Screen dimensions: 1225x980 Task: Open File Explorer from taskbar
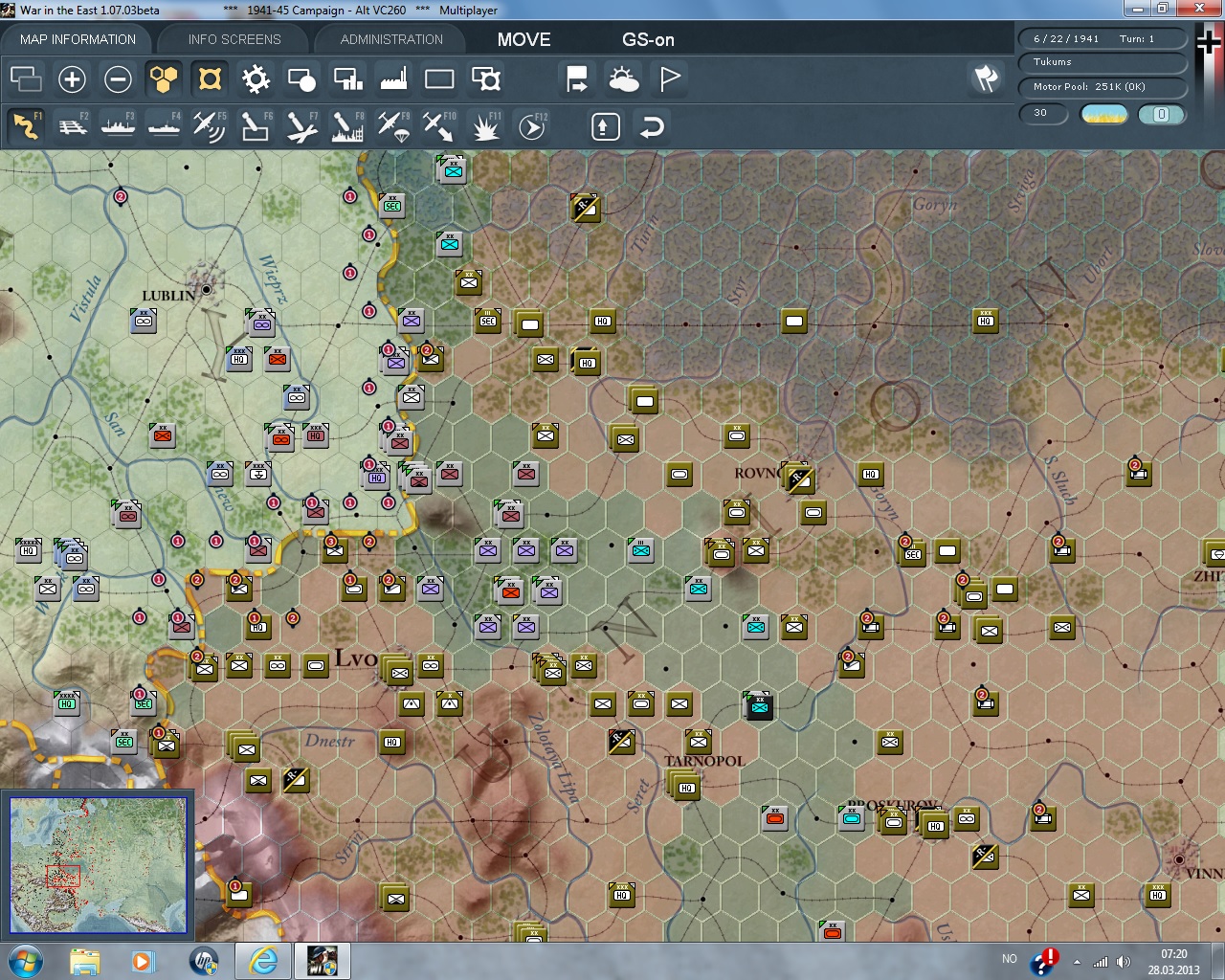coord(84,961)
